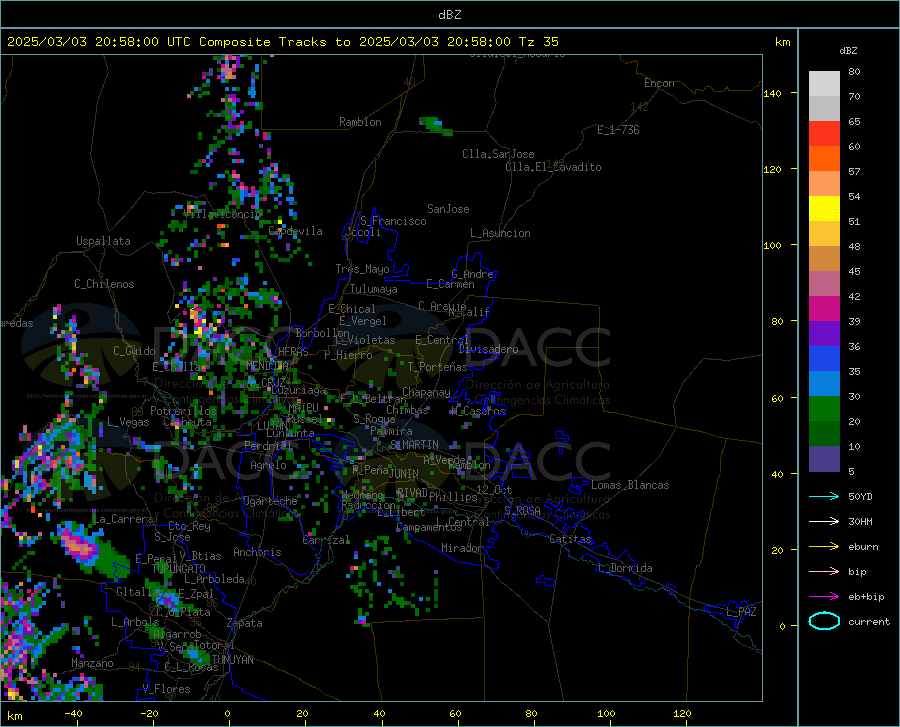Click the 'SanJose' label near S_Francisco
Image resolution: width=900 pixels, height=727 pixels.
click(448, 209)
